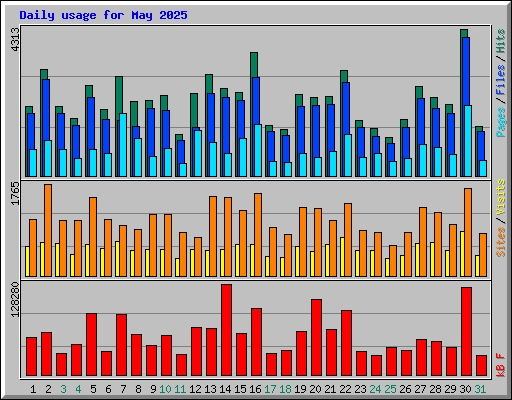Click the "4313" axis value
The height and width of the screenshot is (400, 512).
pos(15,40)
